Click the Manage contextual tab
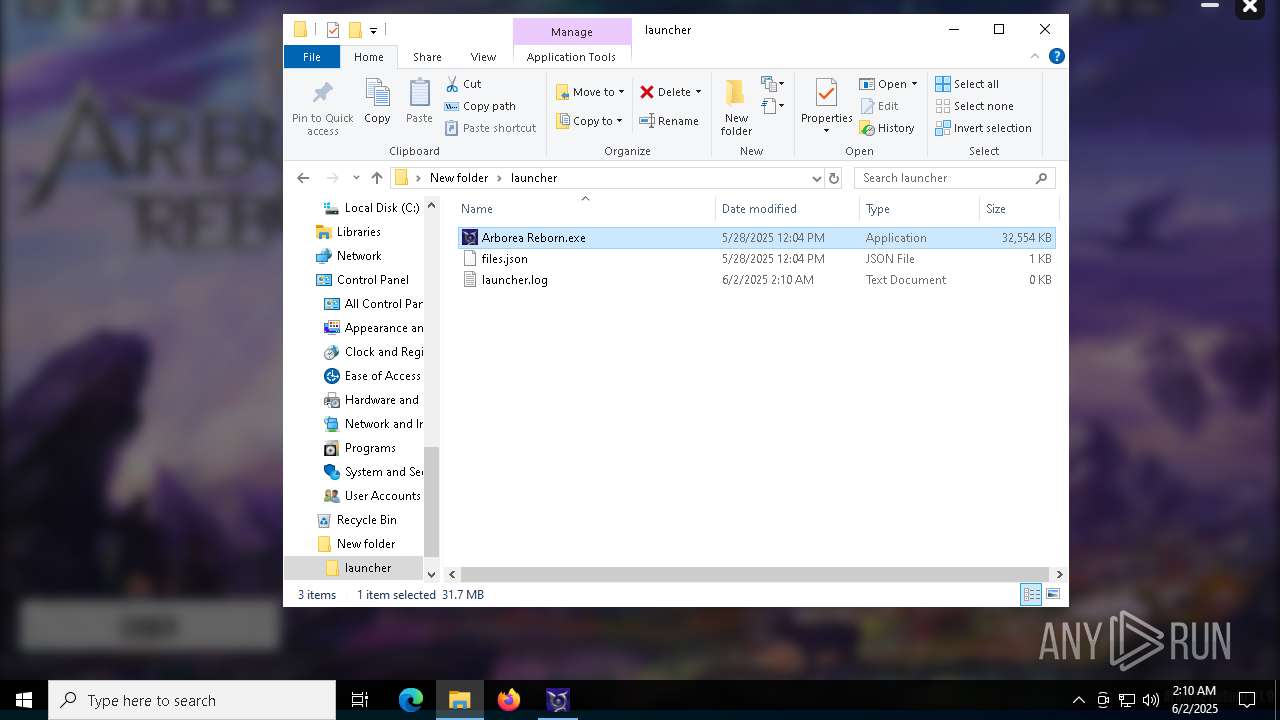Viewport: 1280px width, 720px height. pos(572,32)
